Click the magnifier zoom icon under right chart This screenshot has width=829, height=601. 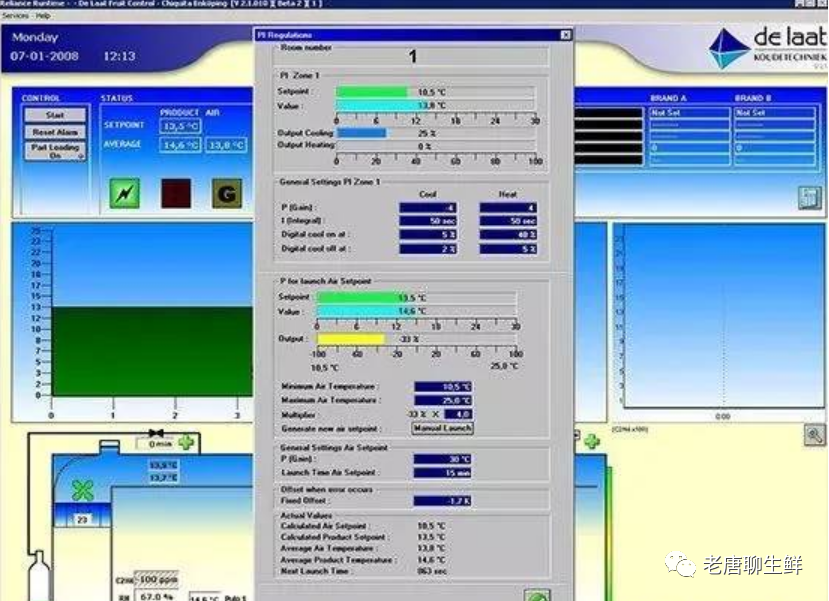point(814,435)
